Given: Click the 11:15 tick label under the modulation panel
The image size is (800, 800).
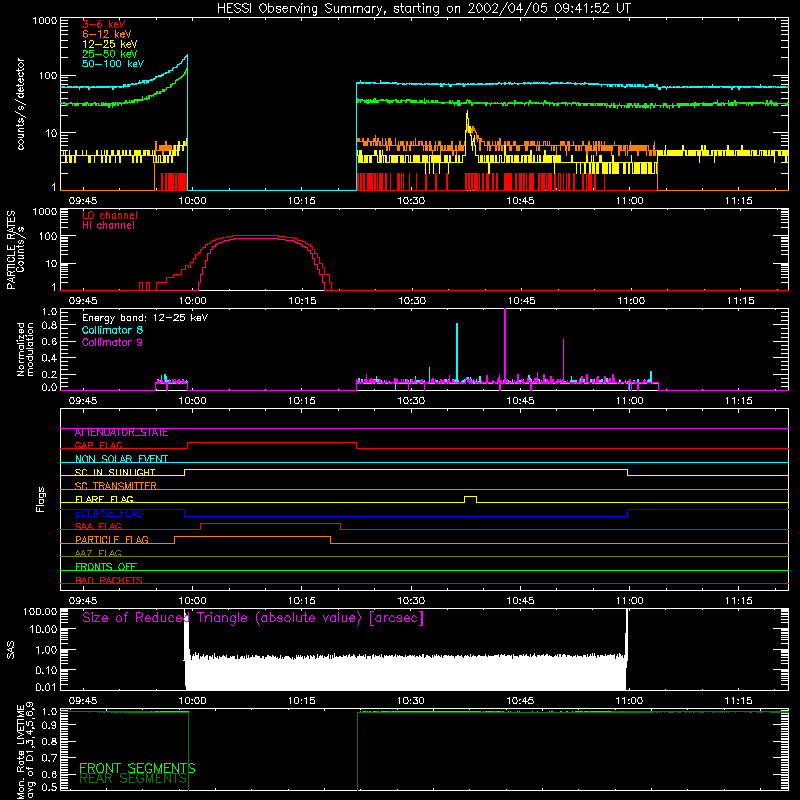Looking at the screenshot, I should [738, 401].
